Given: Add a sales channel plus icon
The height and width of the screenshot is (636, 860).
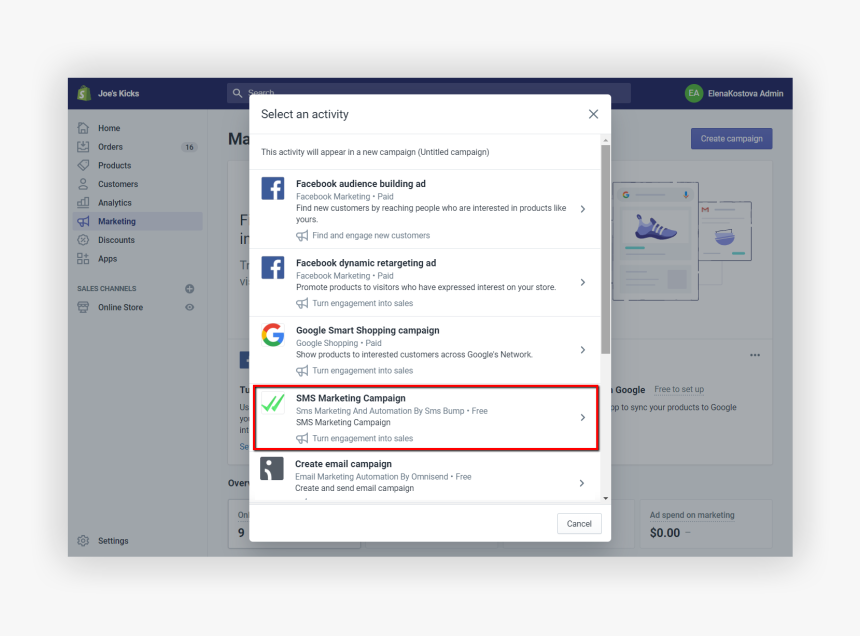Looking at the screenshot, I should (x=190, y=289).
